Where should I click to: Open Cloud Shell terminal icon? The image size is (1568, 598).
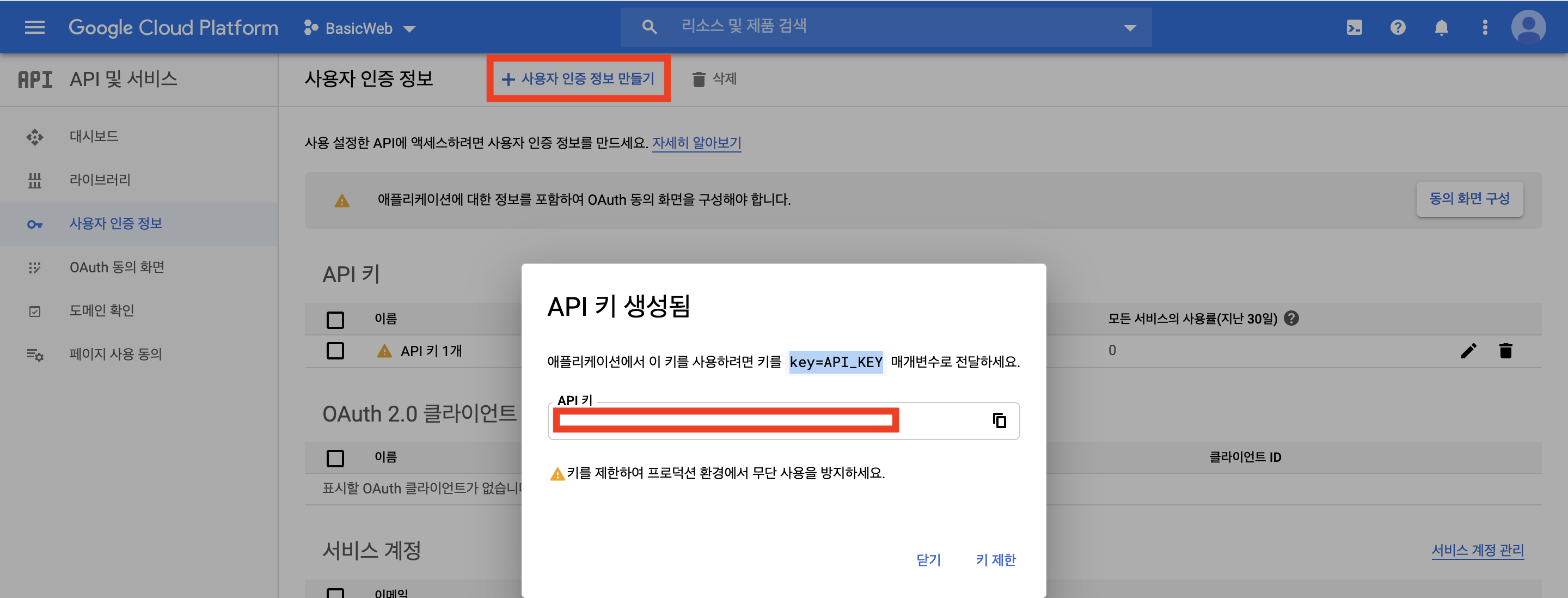pos(1353,27)
